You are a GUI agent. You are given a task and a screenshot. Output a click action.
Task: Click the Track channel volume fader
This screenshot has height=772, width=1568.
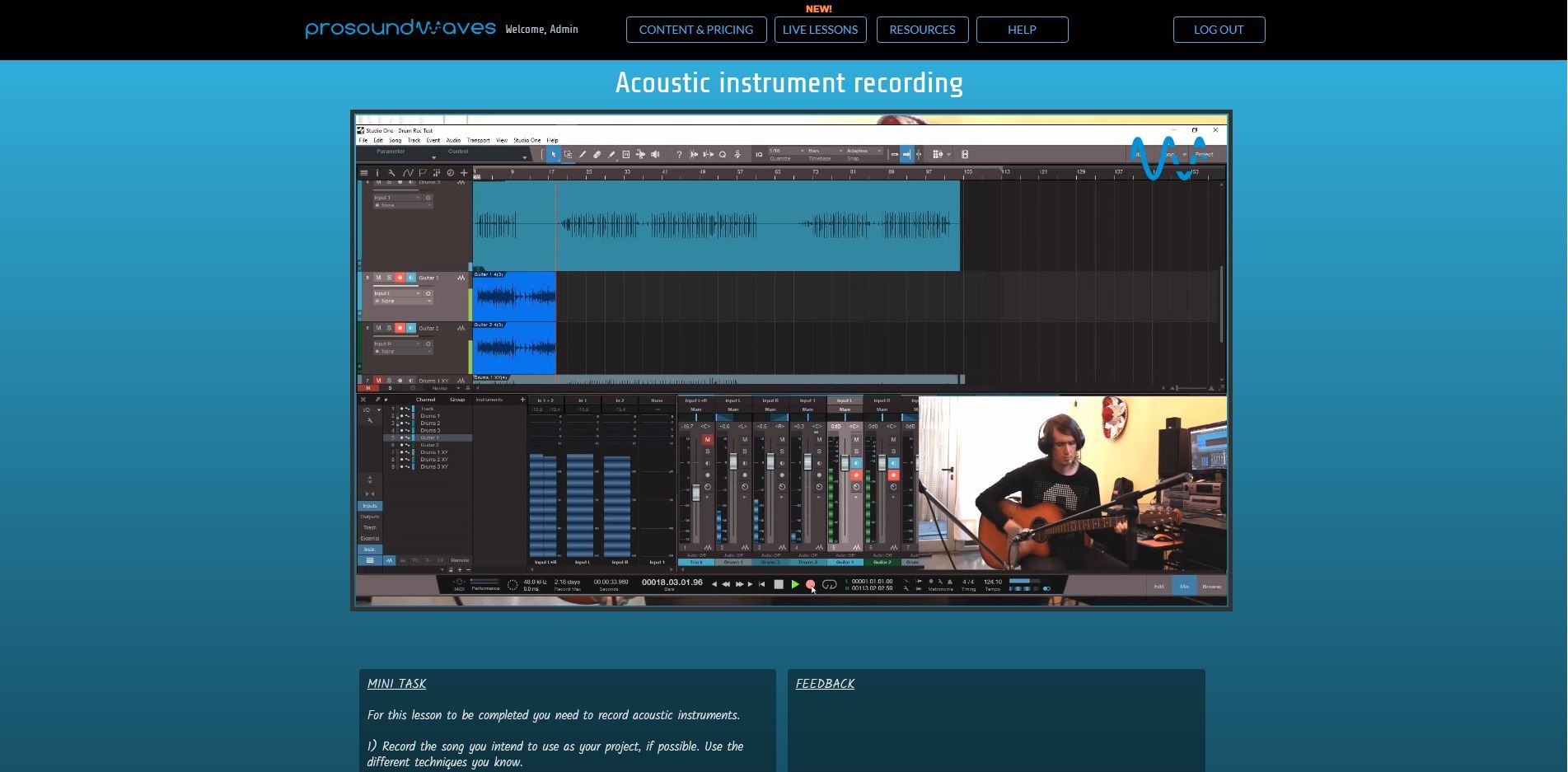pos(696,492)
